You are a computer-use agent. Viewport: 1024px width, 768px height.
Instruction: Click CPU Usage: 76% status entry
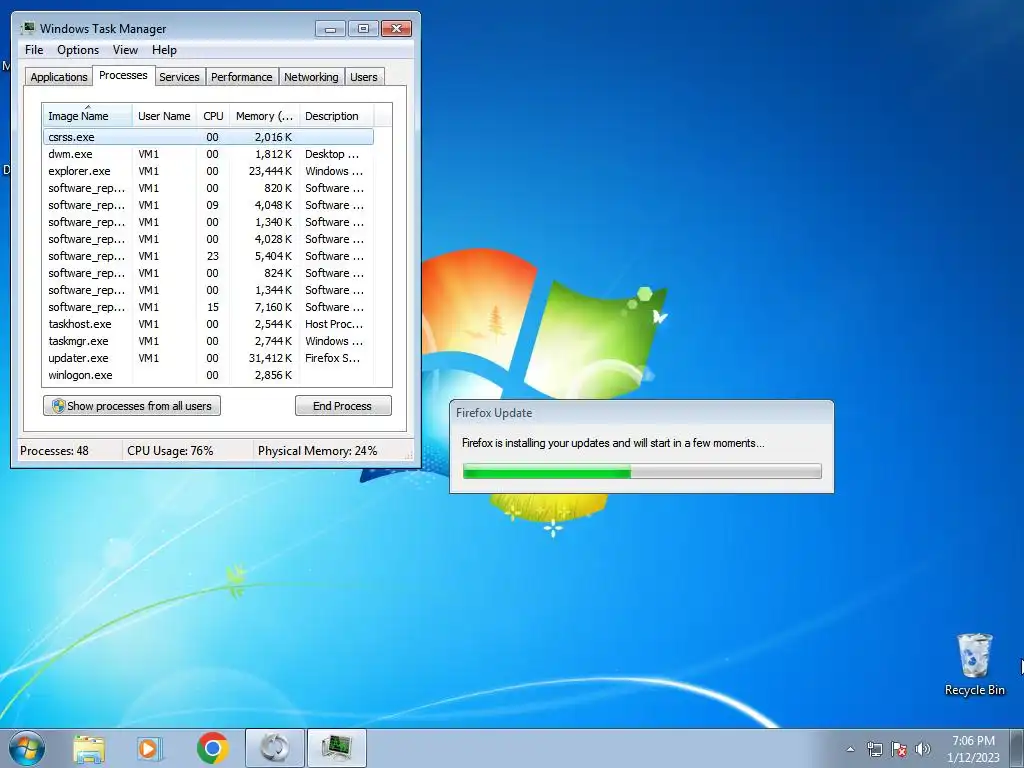point(170,451)
